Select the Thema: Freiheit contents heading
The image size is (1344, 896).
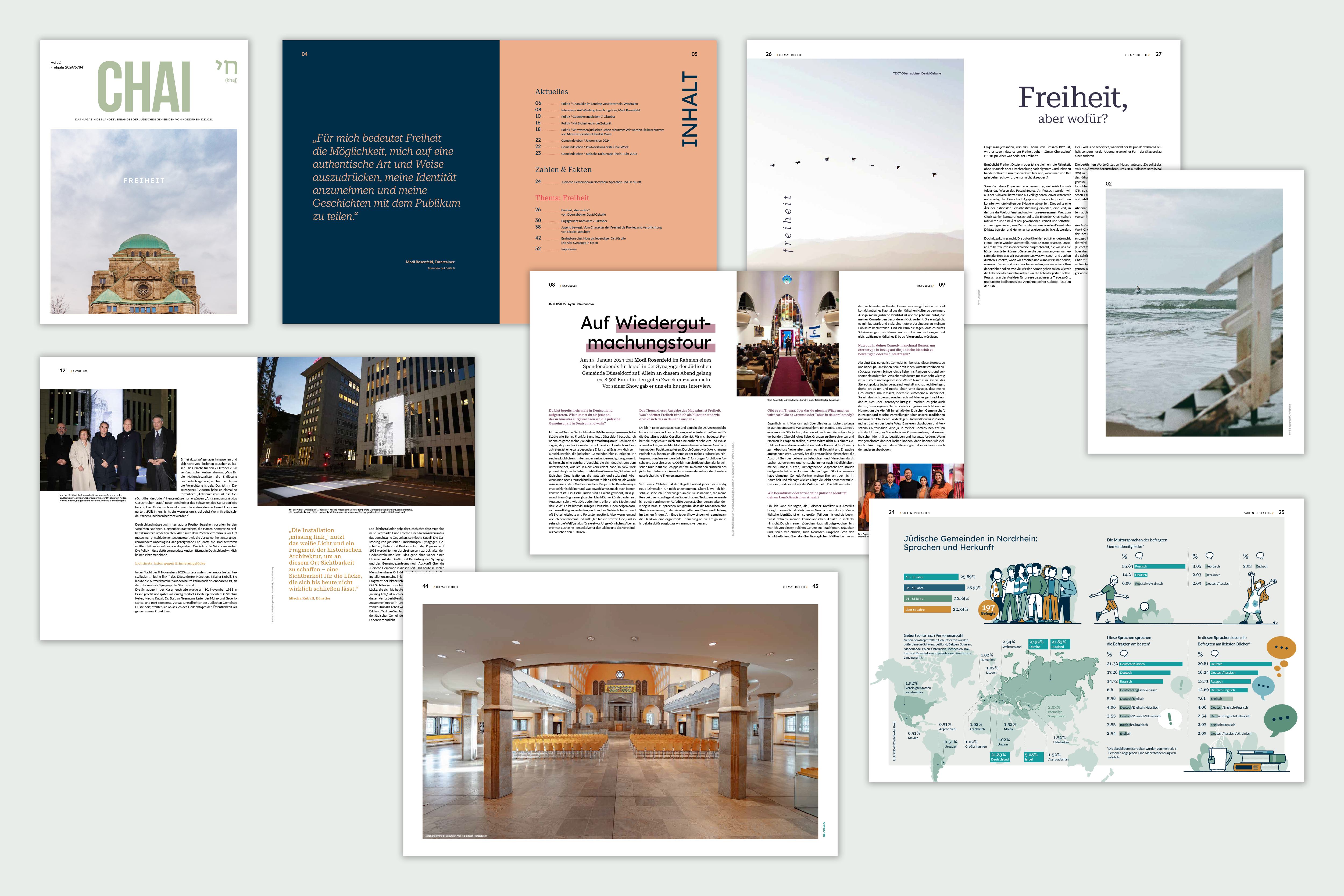(562, 198)
